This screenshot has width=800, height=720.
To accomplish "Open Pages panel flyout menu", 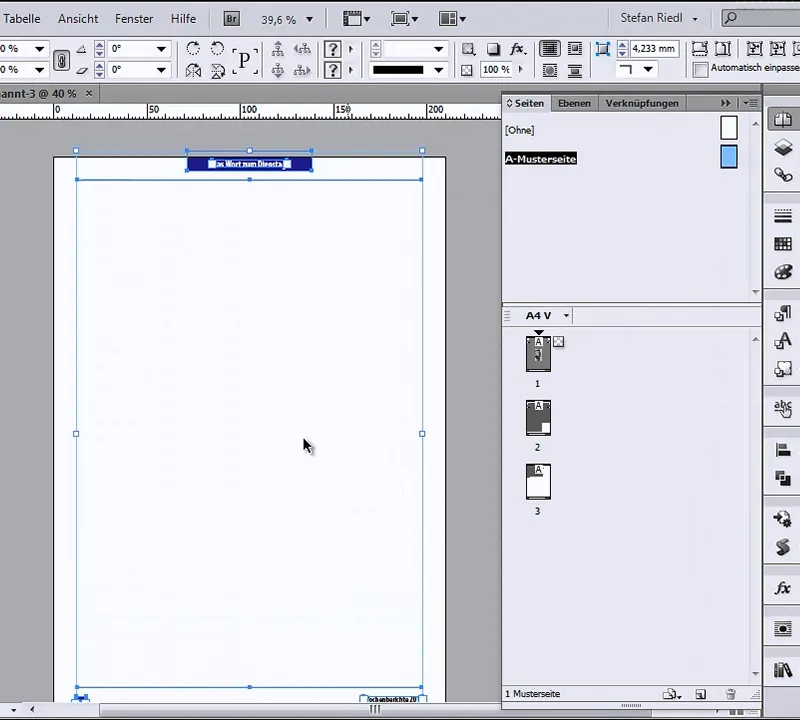I will (750, 103).
